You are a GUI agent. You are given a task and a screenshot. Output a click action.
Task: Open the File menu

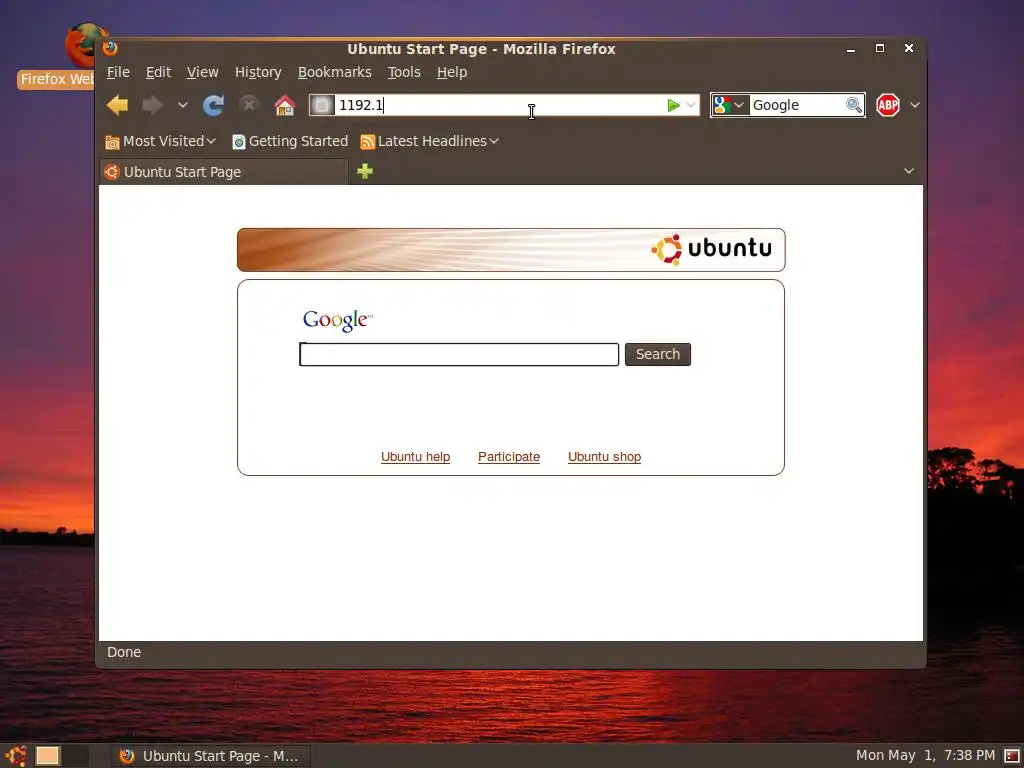pyautogui.click(x=118, y=72)
